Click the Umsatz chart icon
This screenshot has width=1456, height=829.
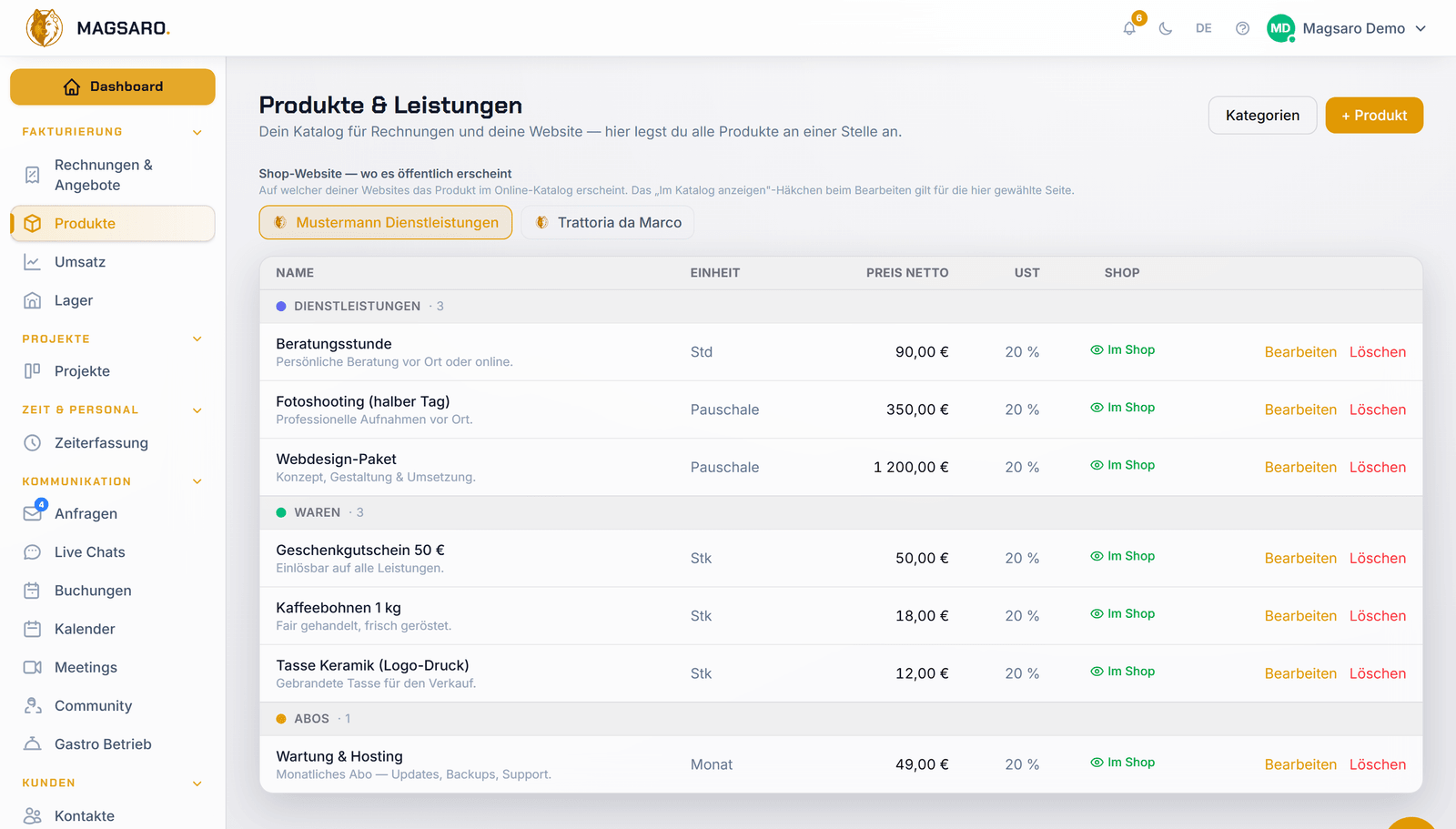33,262
